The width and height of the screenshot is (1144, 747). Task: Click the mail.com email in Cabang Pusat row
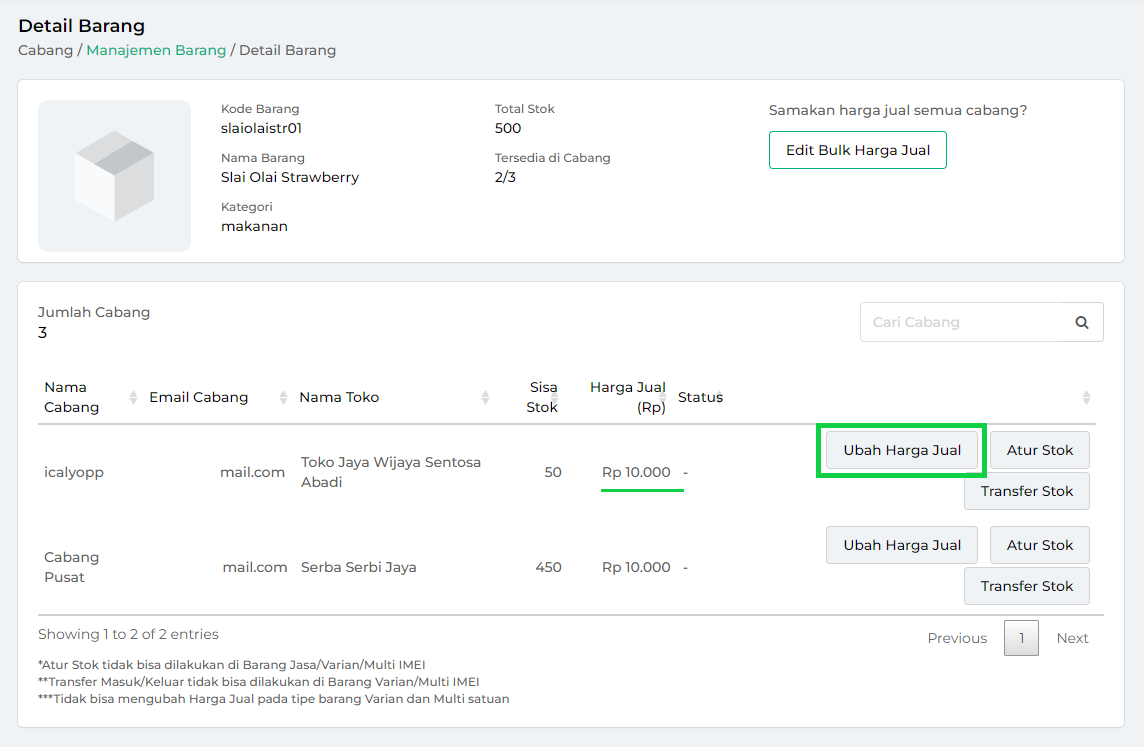click(x=255, y=567)
